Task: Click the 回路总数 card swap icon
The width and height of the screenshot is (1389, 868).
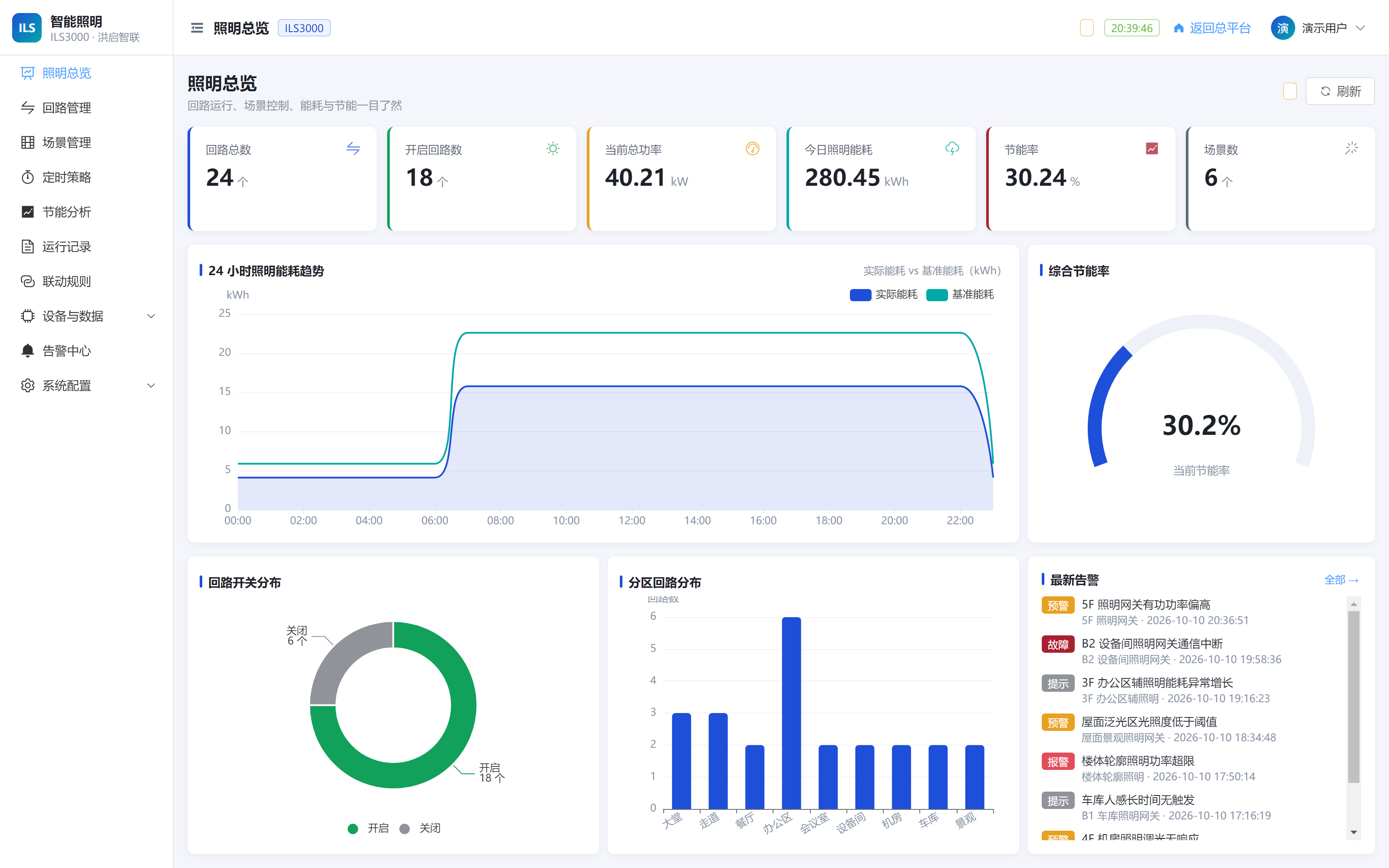Action: [x=353, y=149]
